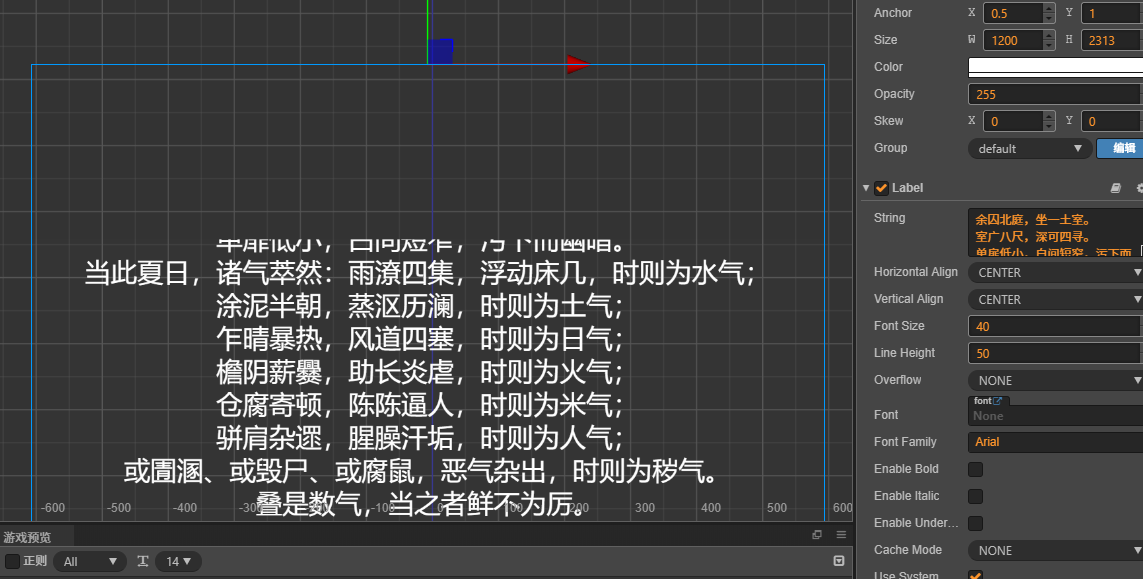Click the Size H 2313 field
Viewport: 1143px width, 579px height.
tap(1112, 40)
